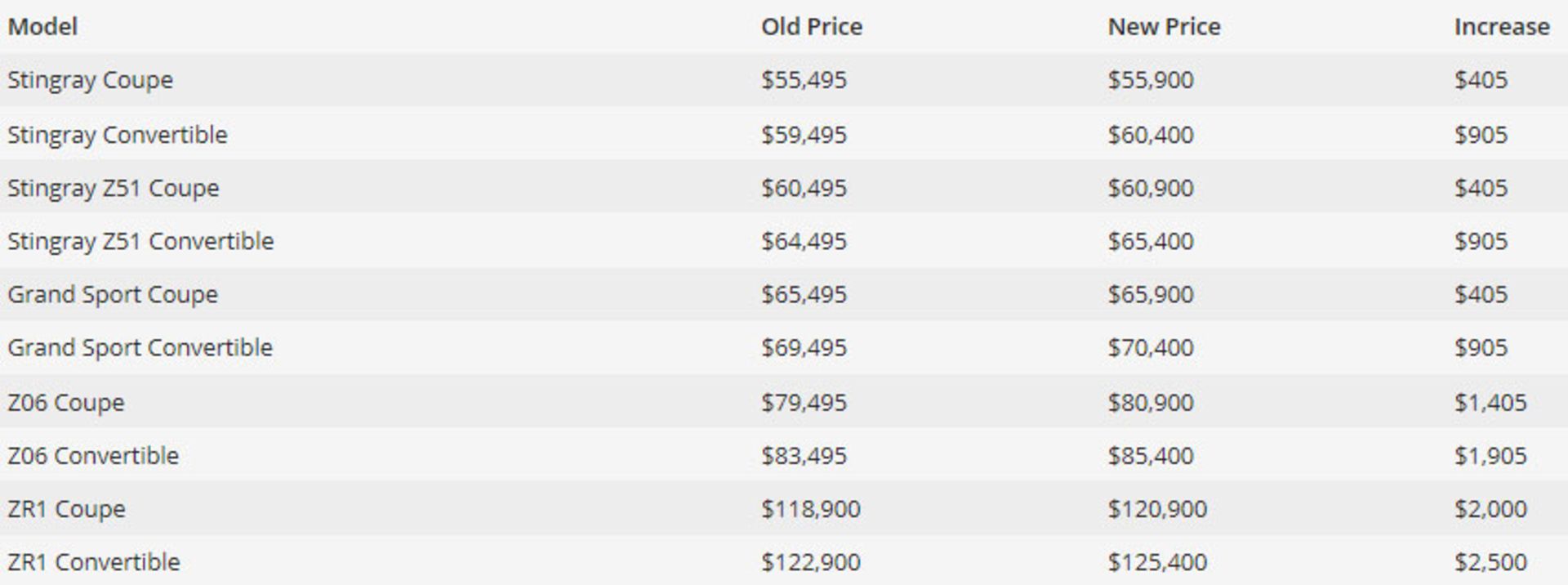Click the ZR1 Convertible model cell
The width and height of the screenshot is (1568, 585).
point(94,561)
